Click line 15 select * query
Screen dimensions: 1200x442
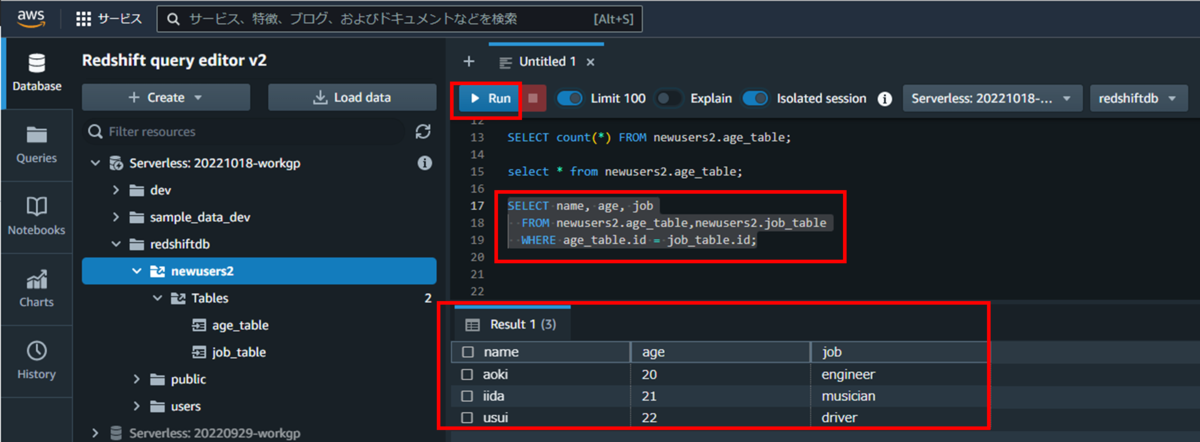coord(625,172)
